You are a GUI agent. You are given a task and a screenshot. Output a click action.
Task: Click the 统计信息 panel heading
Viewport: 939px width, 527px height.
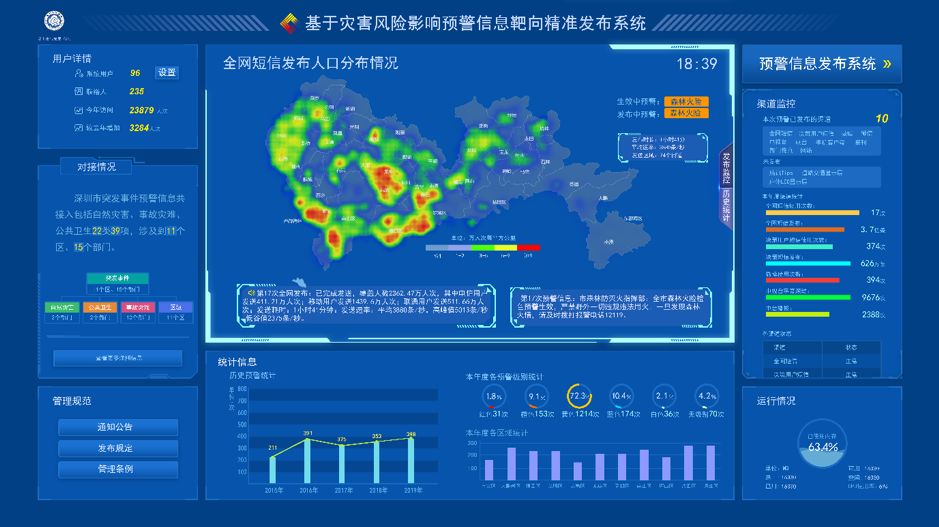[x=237, y=362]
